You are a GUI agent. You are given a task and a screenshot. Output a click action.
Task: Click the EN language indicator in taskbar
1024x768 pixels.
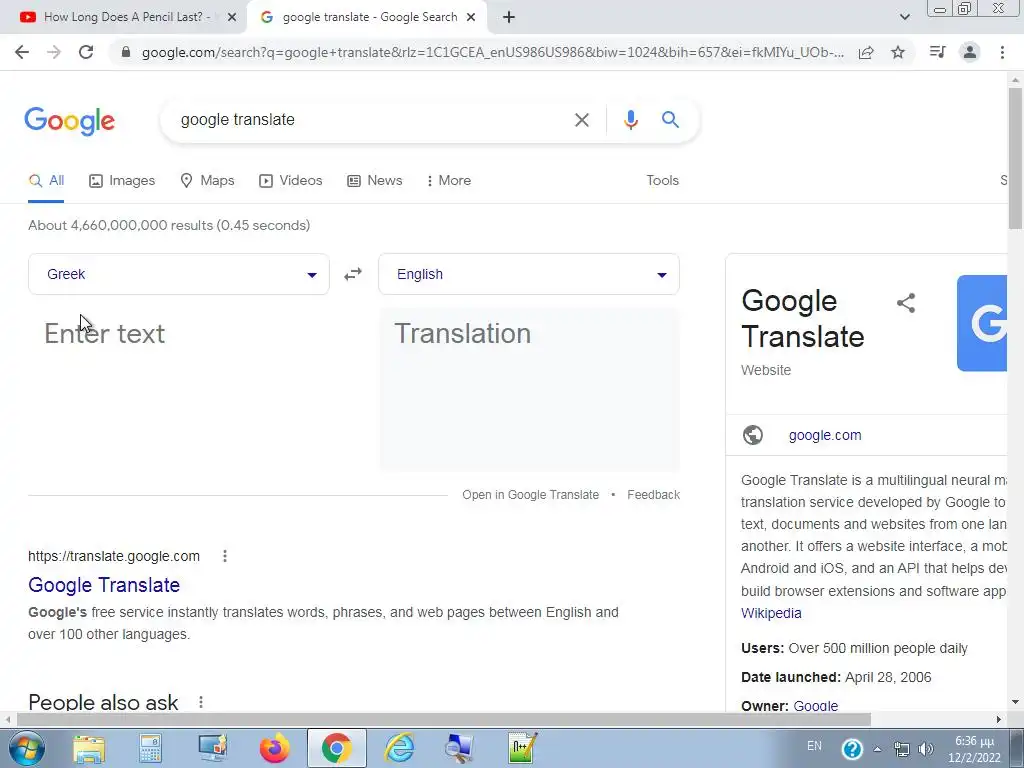814,746
